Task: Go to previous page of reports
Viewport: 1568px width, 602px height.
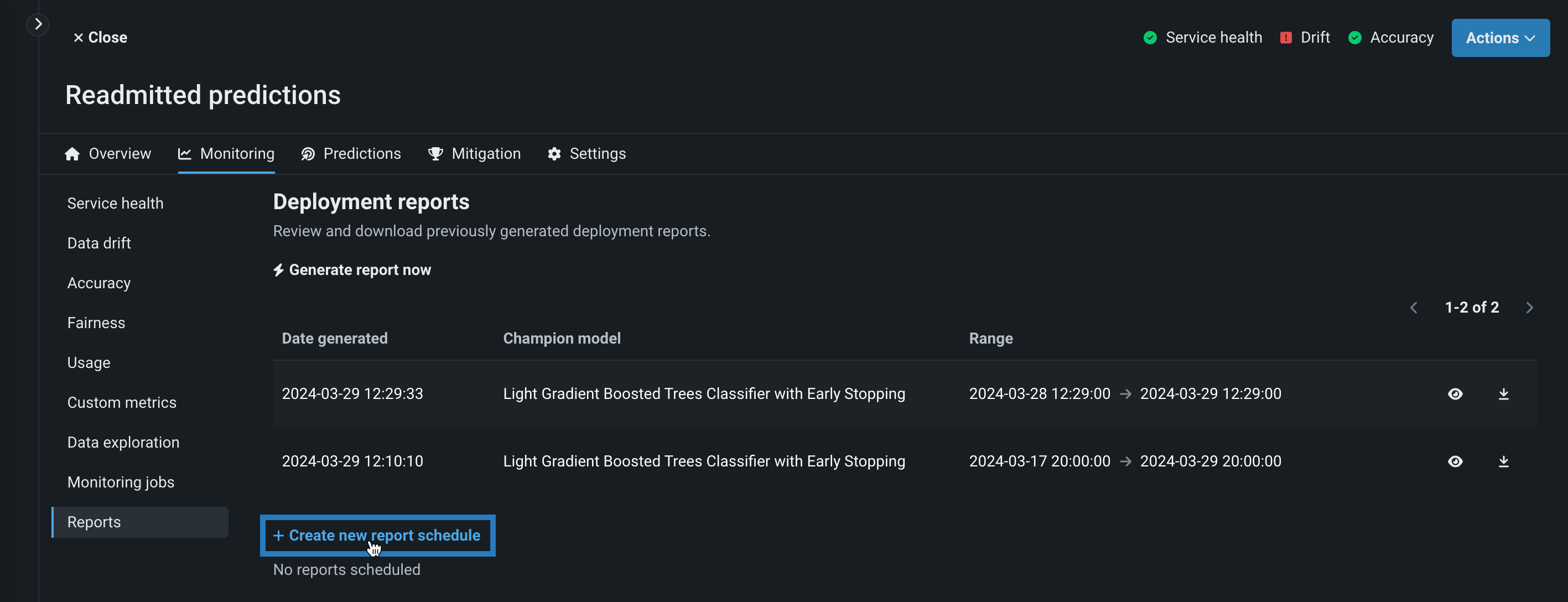Action: point(1414,308)
